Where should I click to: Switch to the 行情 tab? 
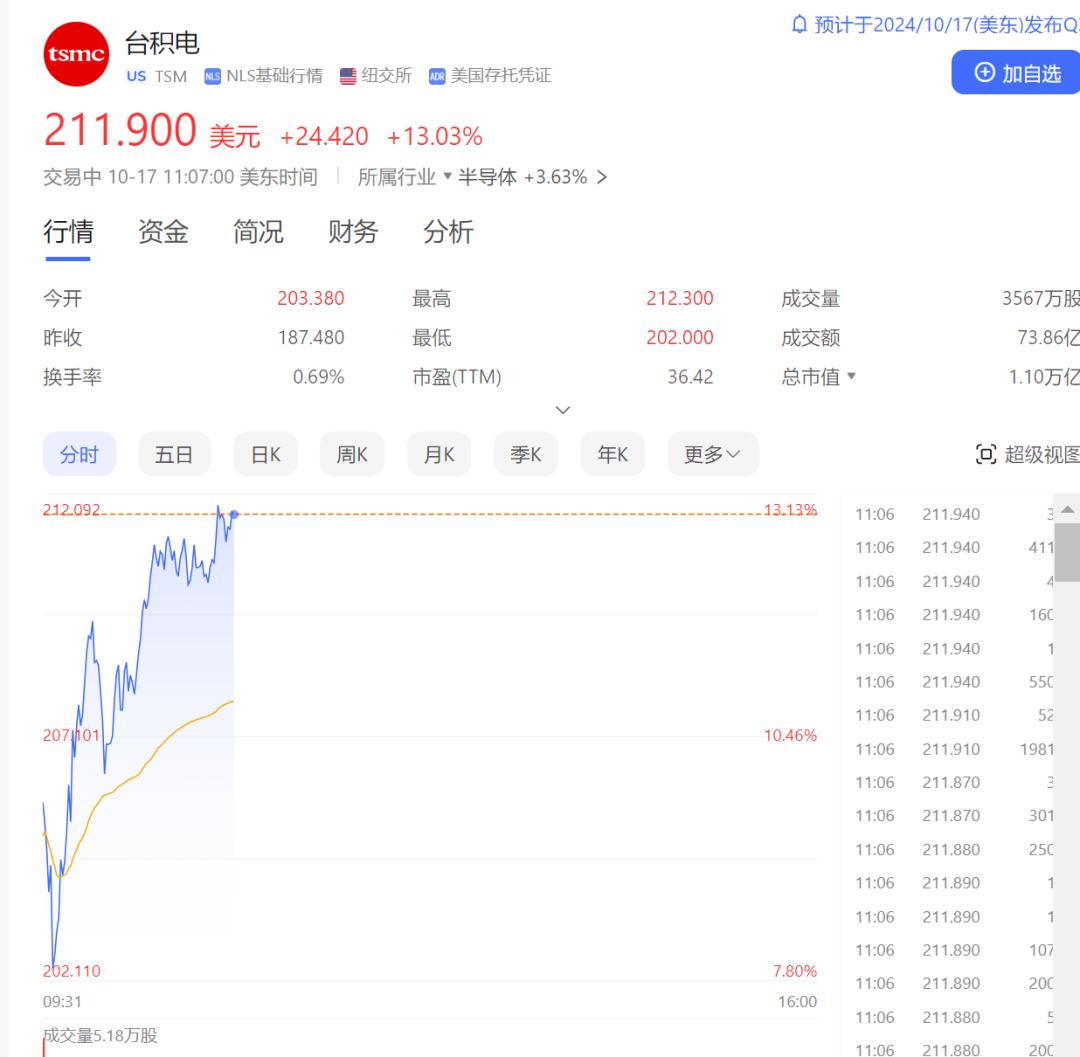pos(68,232)
